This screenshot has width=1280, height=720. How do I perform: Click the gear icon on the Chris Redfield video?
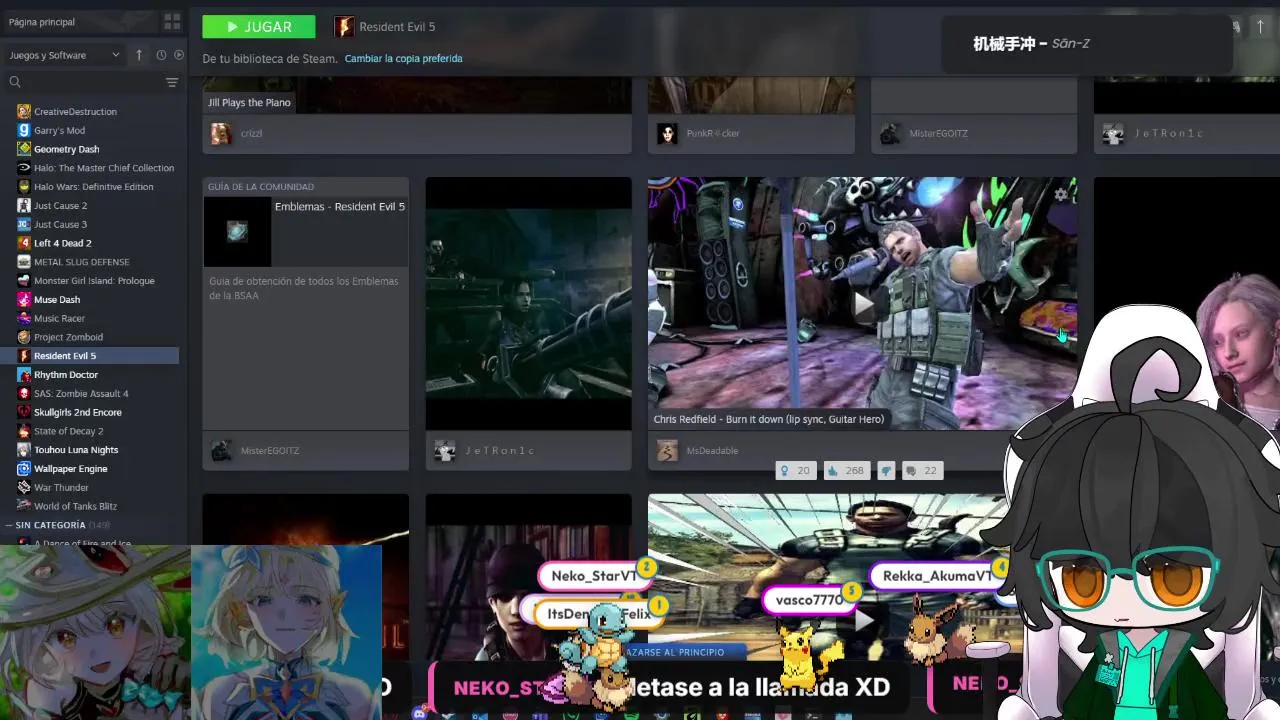tap(1060, 195)
